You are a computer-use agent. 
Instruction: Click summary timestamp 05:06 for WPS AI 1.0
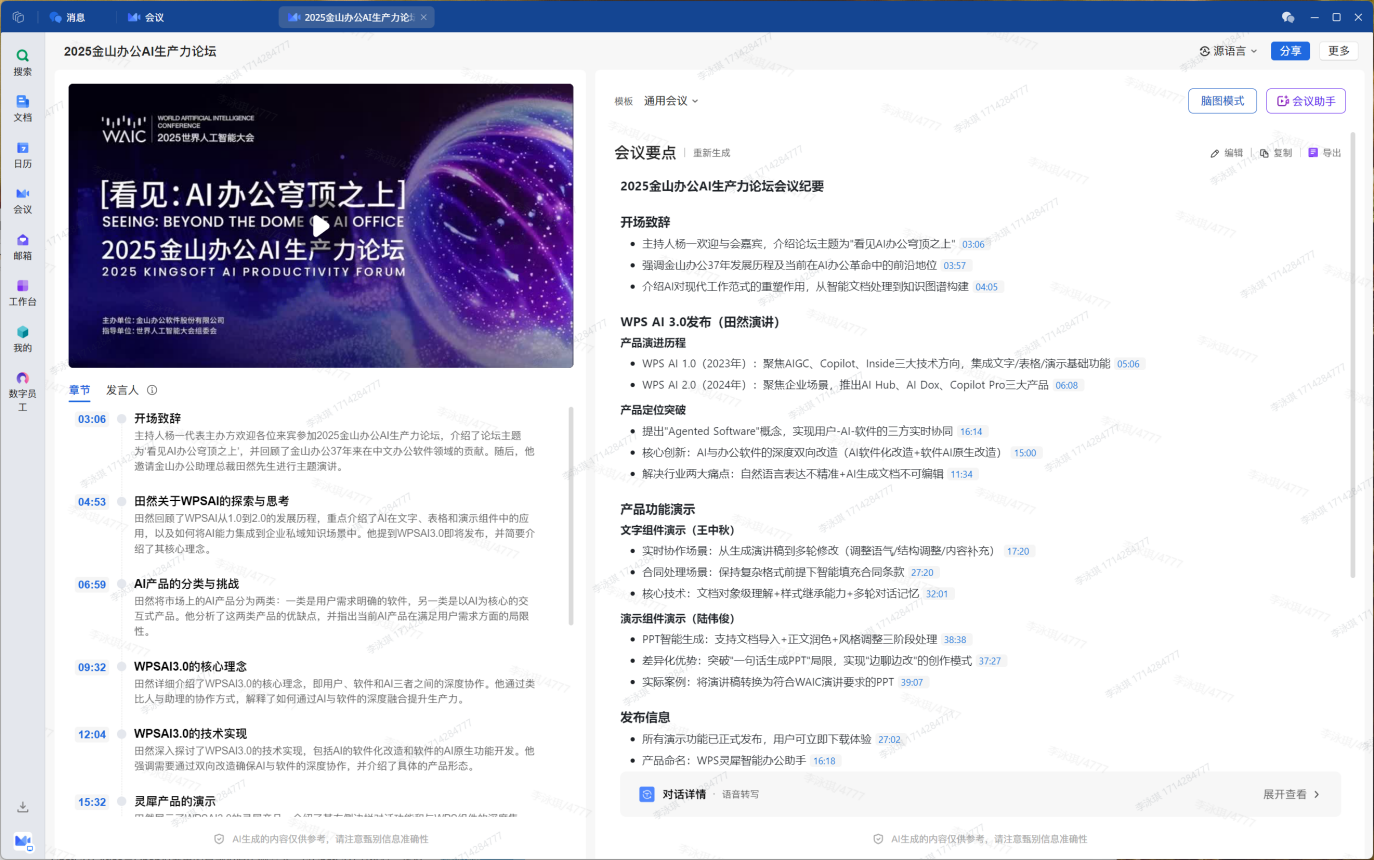click(1129, 364)
